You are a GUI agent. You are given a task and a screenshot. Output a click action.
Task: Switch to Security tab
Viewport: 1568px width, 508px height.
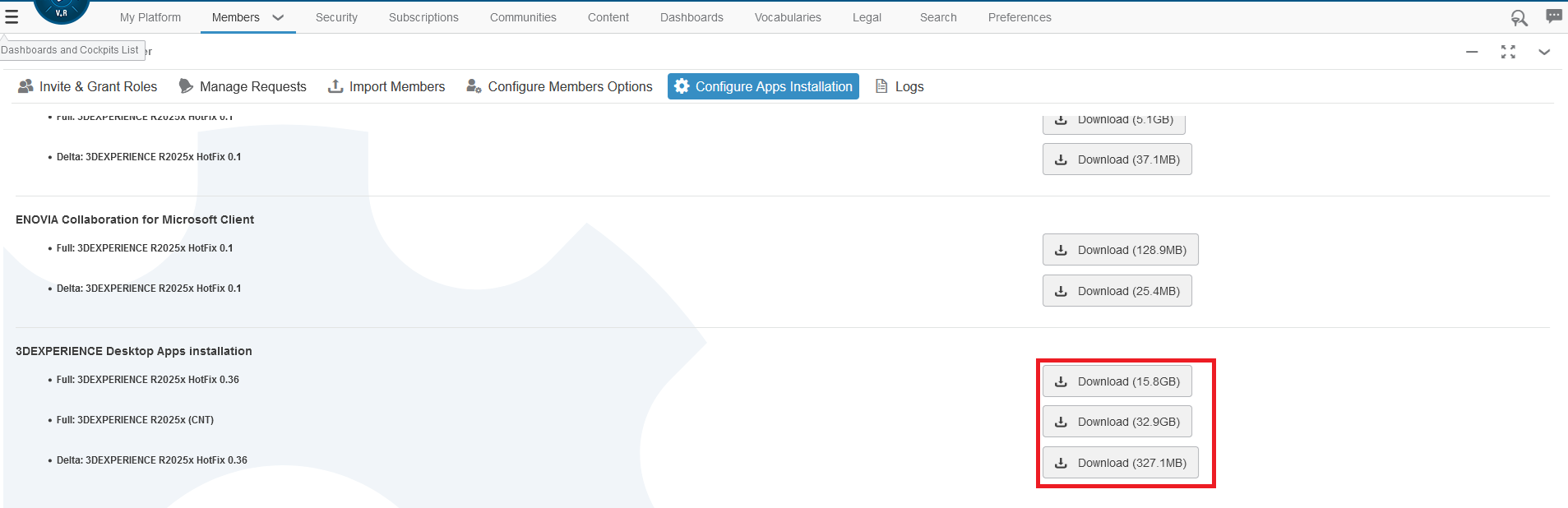(336, 17)
